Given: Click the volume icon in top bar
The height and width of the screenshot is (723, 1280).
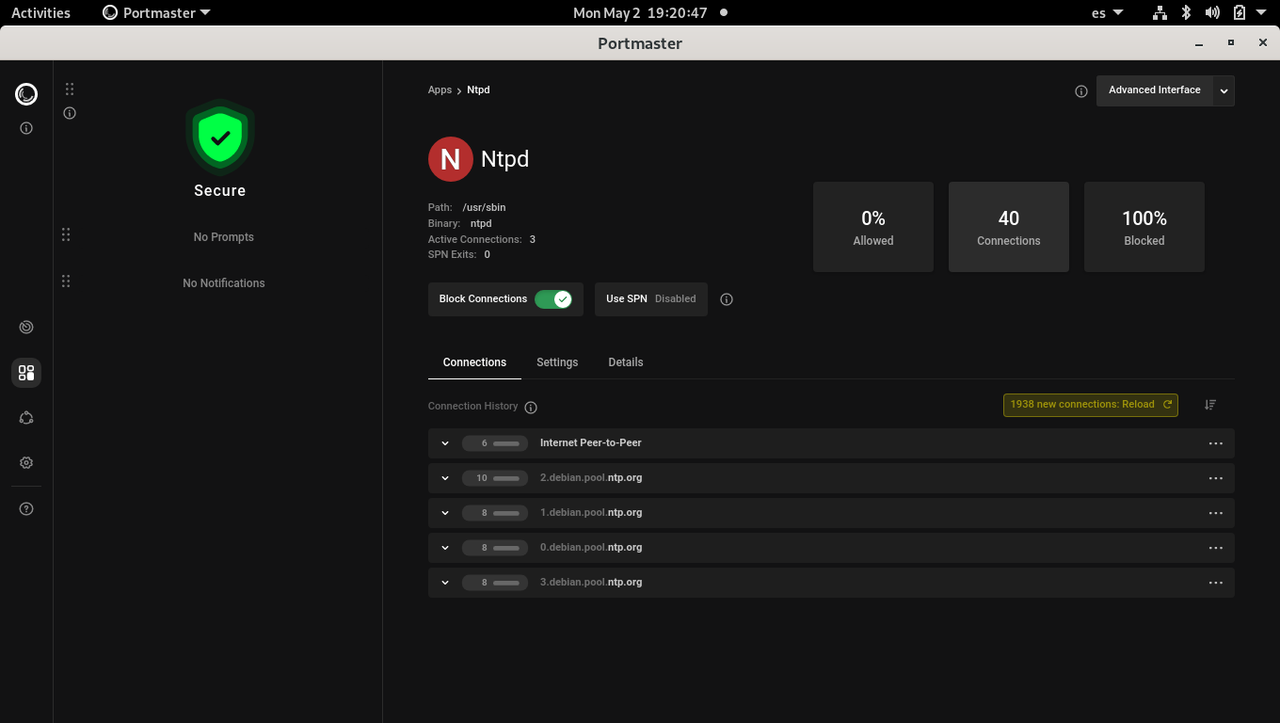Looking at the screenshot, I should [1213, 13].
